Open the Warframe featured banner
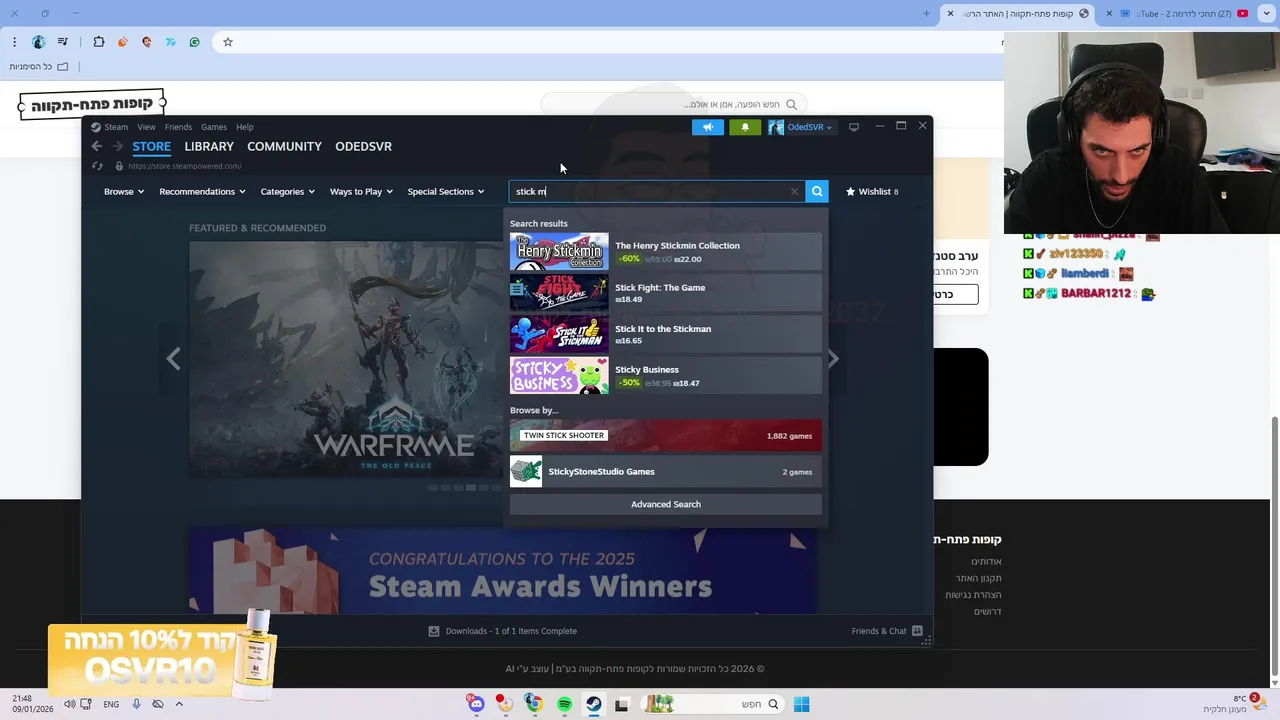Image resolution: width=1280 pixels, height=720 pixels. pos(346,360)
